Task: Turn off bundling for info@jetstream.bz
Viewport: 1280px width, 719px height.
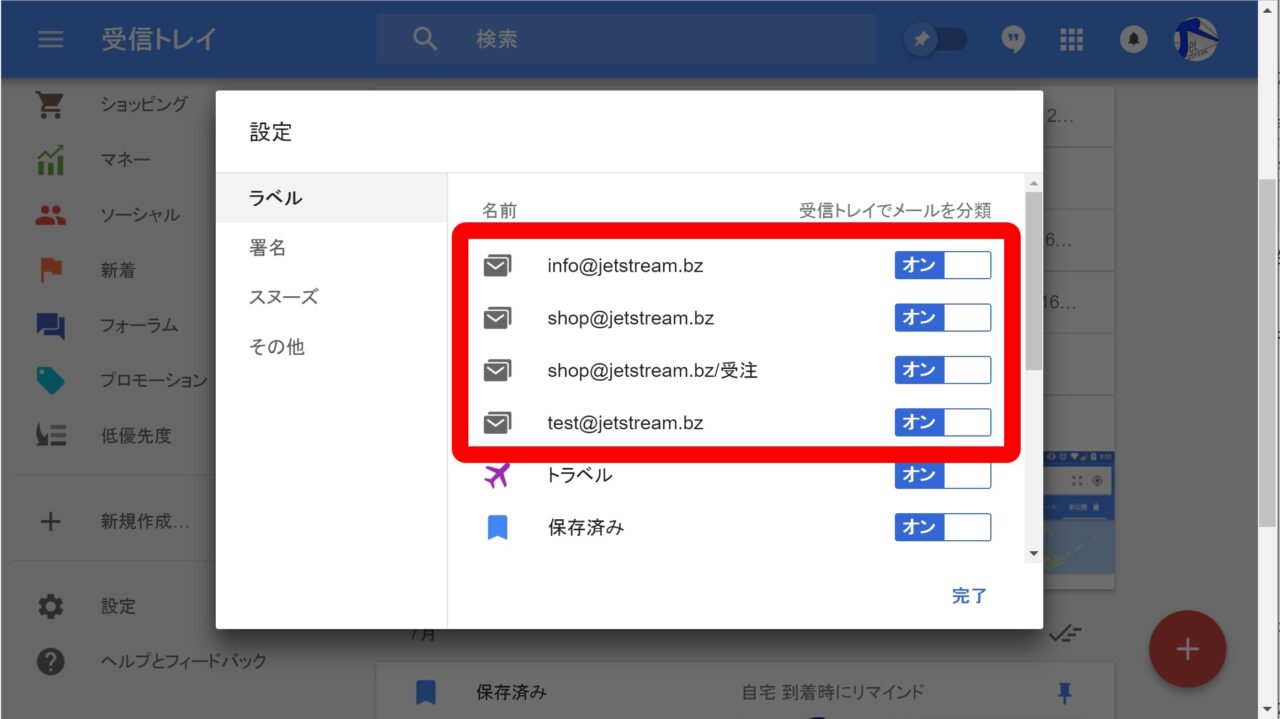Action: click(x=942, y=265)
